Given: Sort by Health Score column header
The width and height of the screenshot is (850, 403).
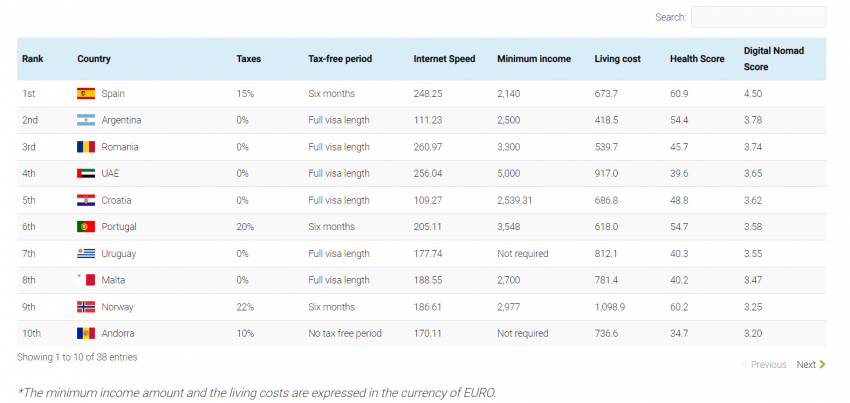Looking at the screenshot, I should 697,59.
